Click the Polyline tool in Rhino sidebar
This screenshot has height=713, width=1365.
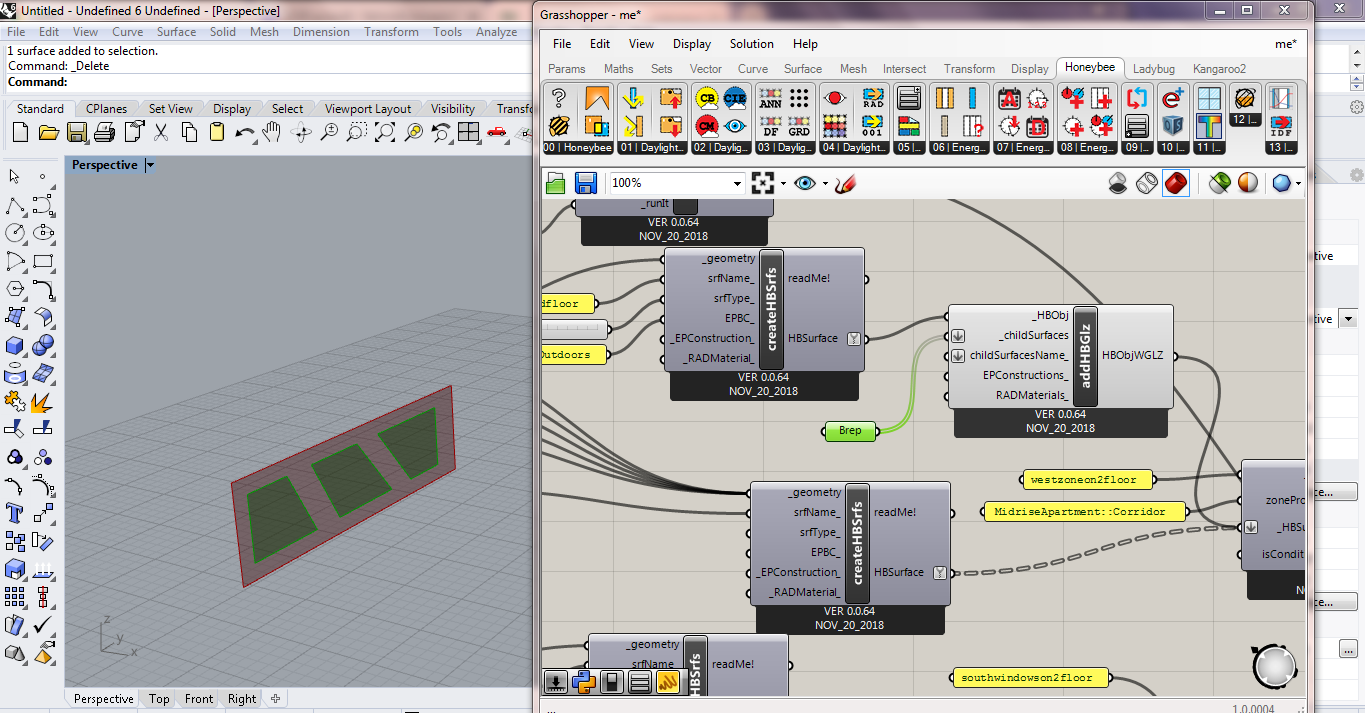coord(15,205)
